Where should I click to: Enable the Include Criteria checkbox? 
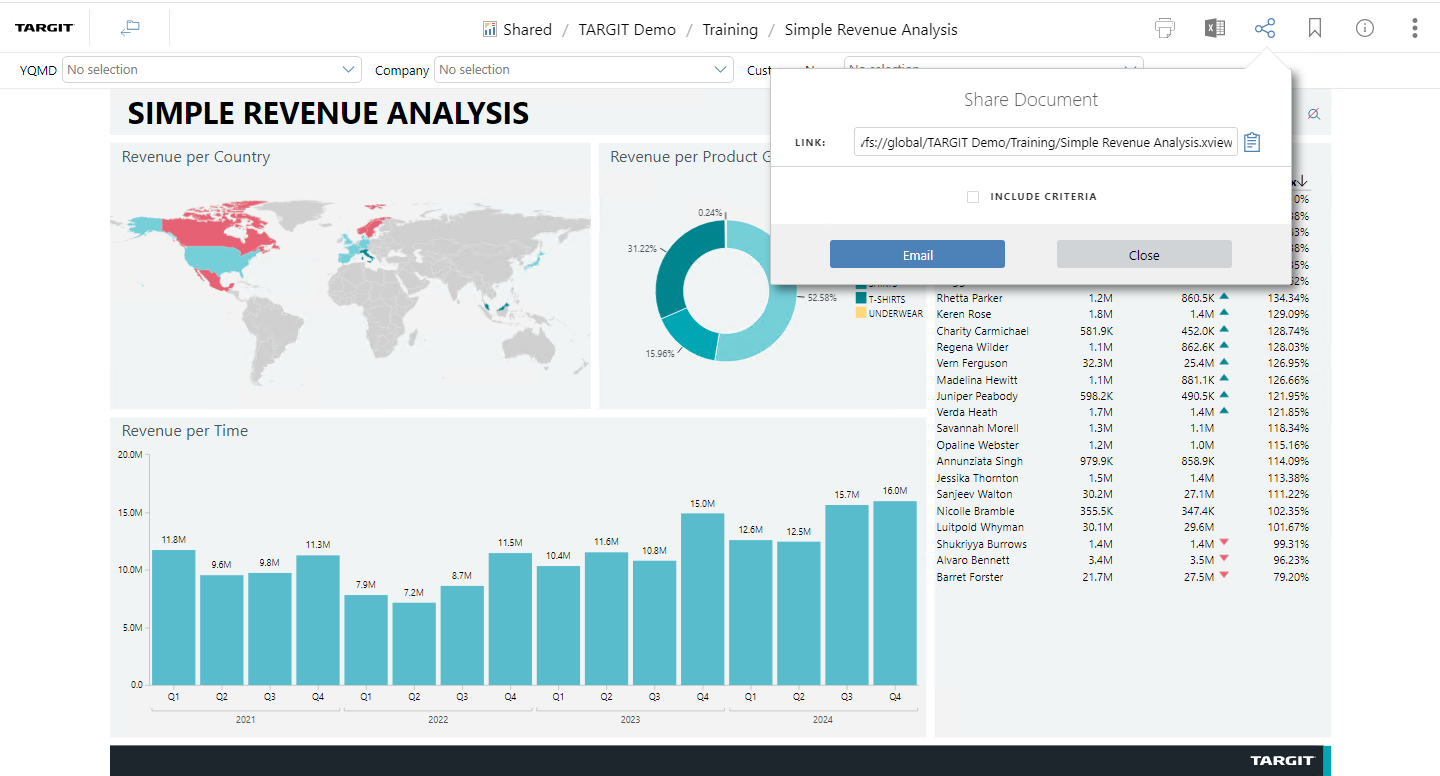973,197
